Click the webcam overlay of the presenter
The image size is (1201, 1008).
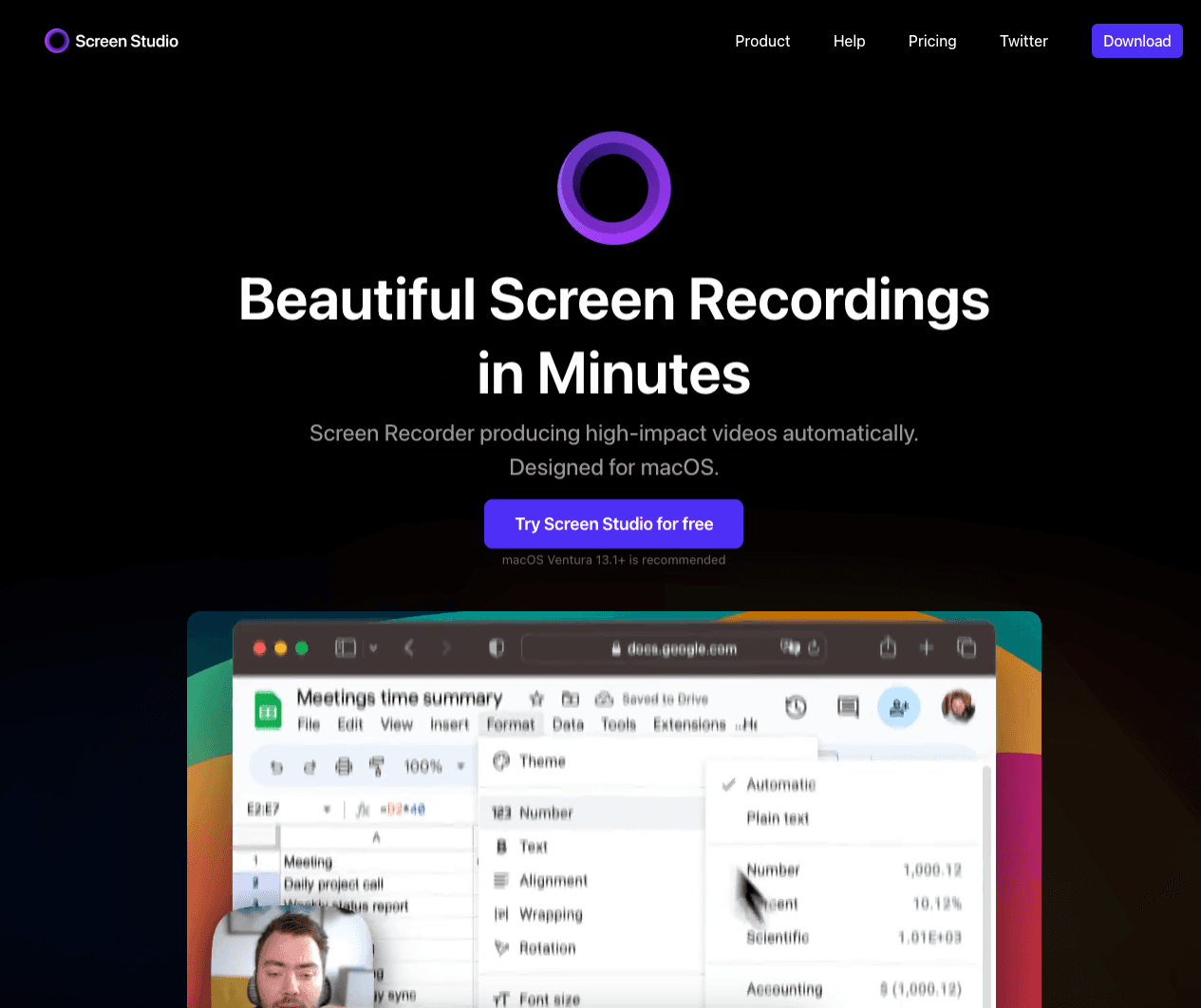pyautogui.click(x=293, y=957)
